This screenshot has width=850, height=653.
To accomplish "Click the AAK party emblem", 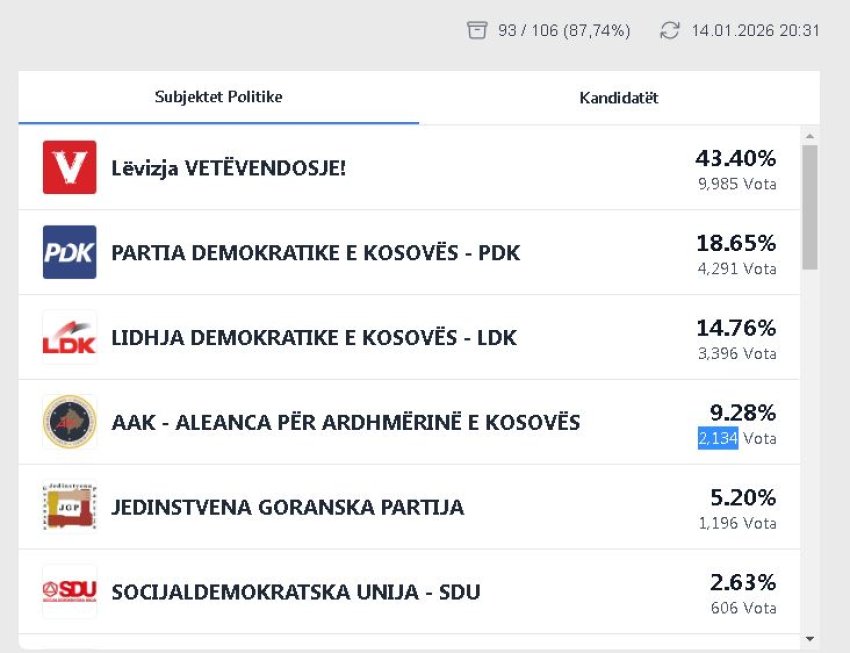I will coord(69,422).
